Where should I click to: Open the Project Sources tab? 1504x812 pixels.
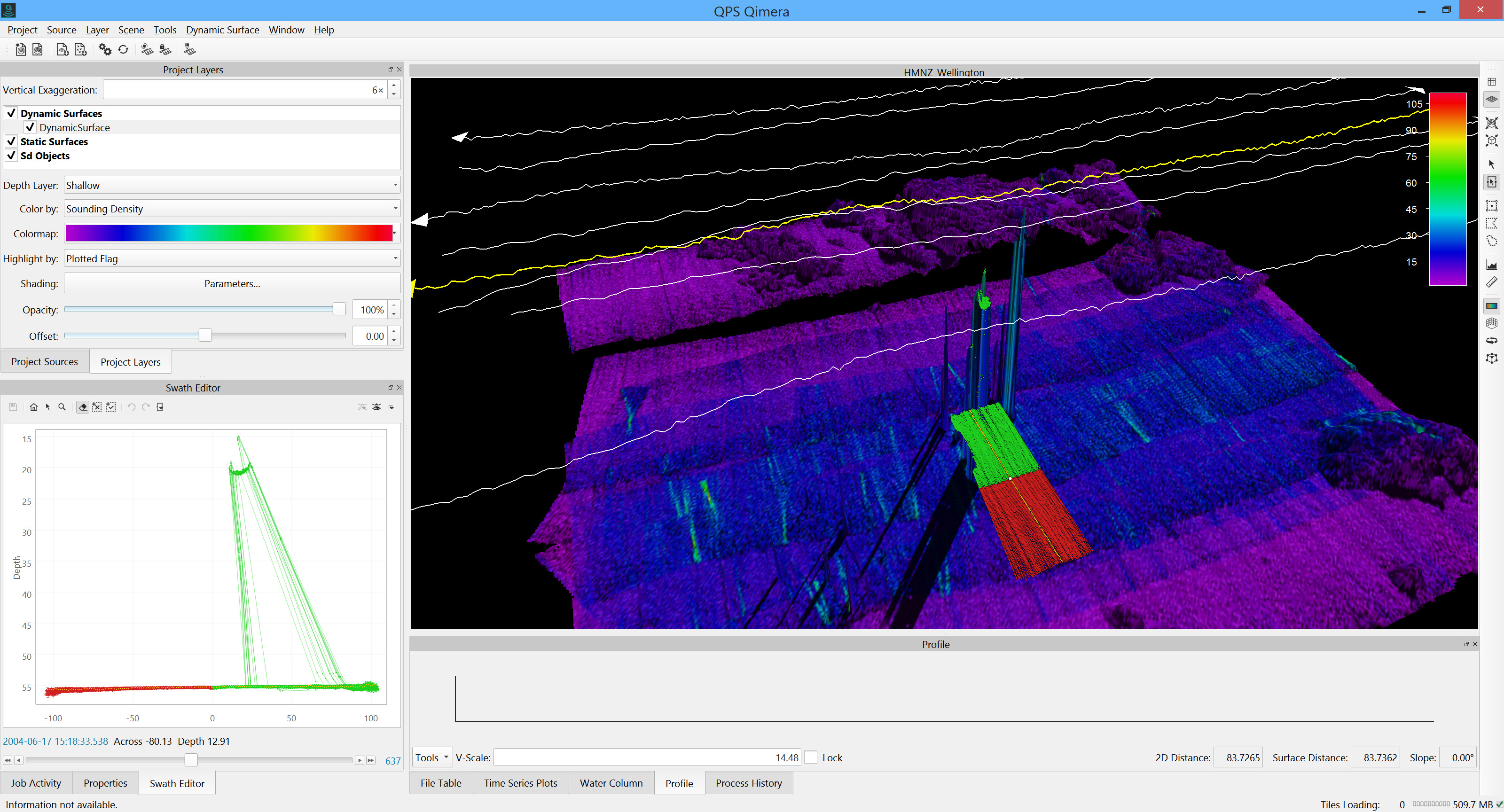[x=44, y=361]
